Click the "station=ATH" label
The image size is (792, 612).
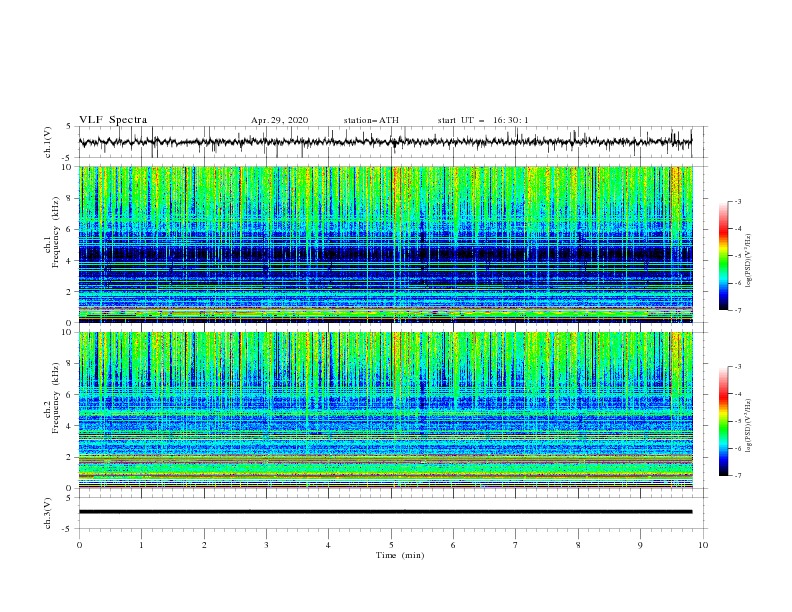(x=371, y=120)
